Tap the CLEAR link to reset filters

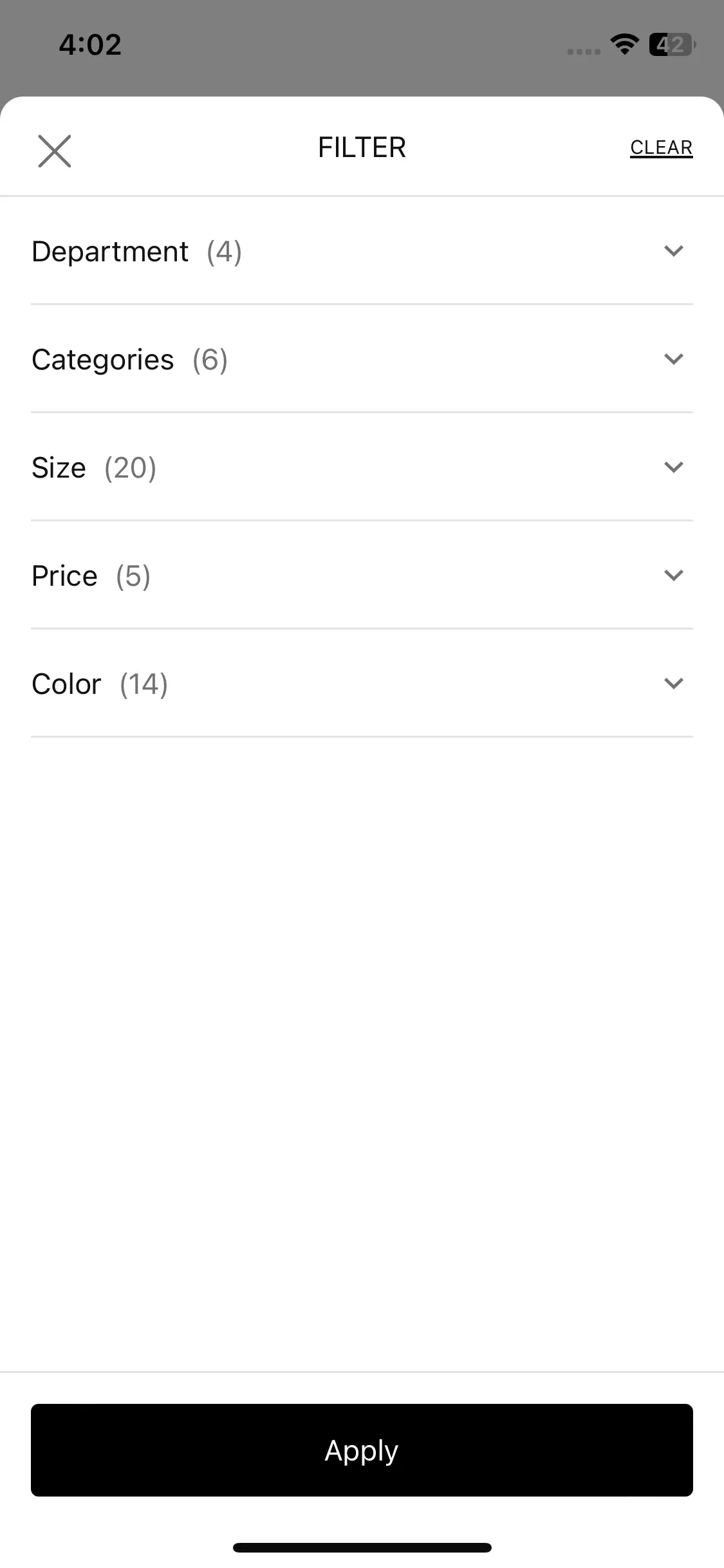(x=661, y=147)
